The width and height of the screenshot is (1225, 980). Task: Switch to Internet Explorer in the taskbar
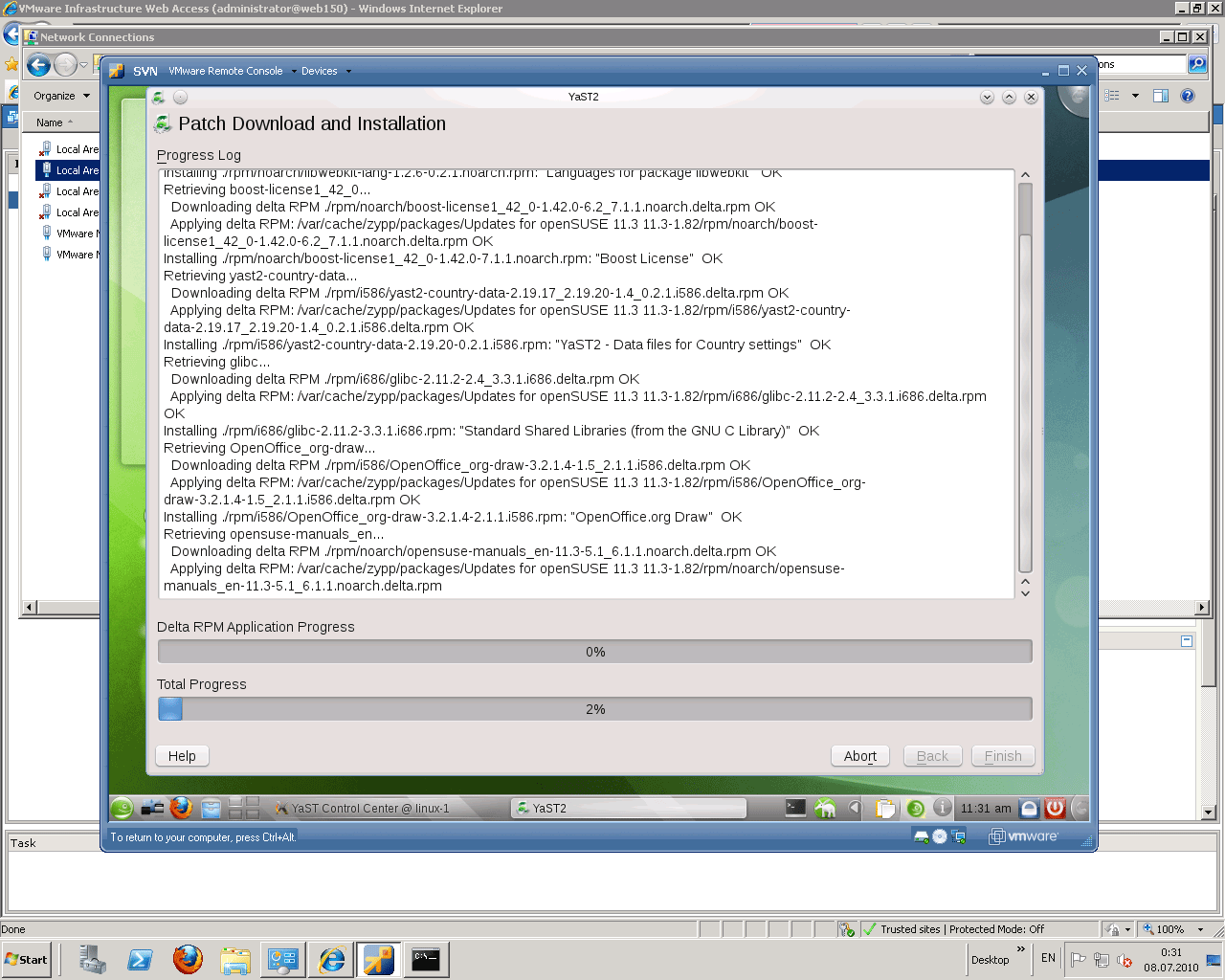point(331,959)
